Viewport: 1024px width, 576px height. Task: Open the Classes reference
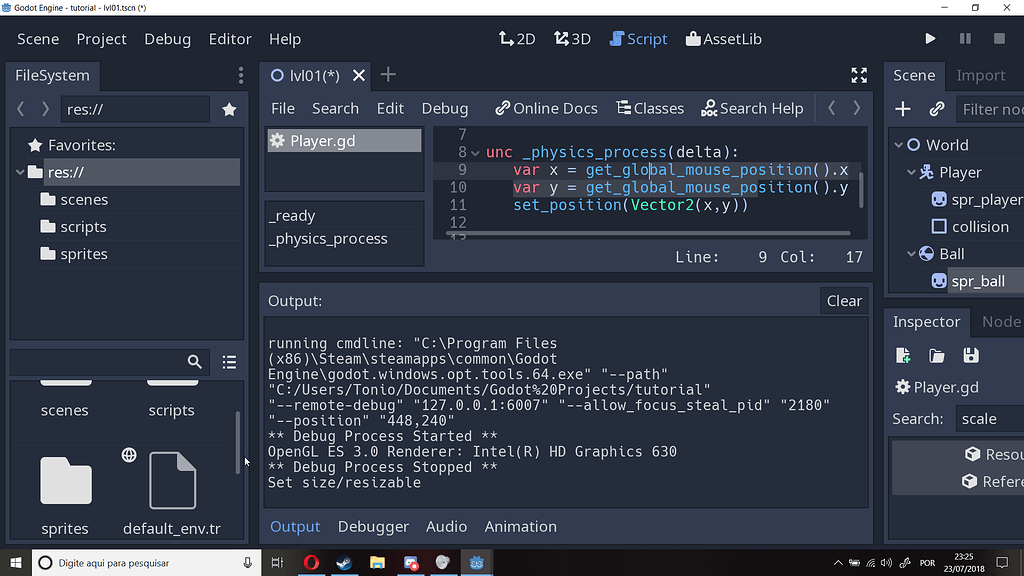pos(650,108)
